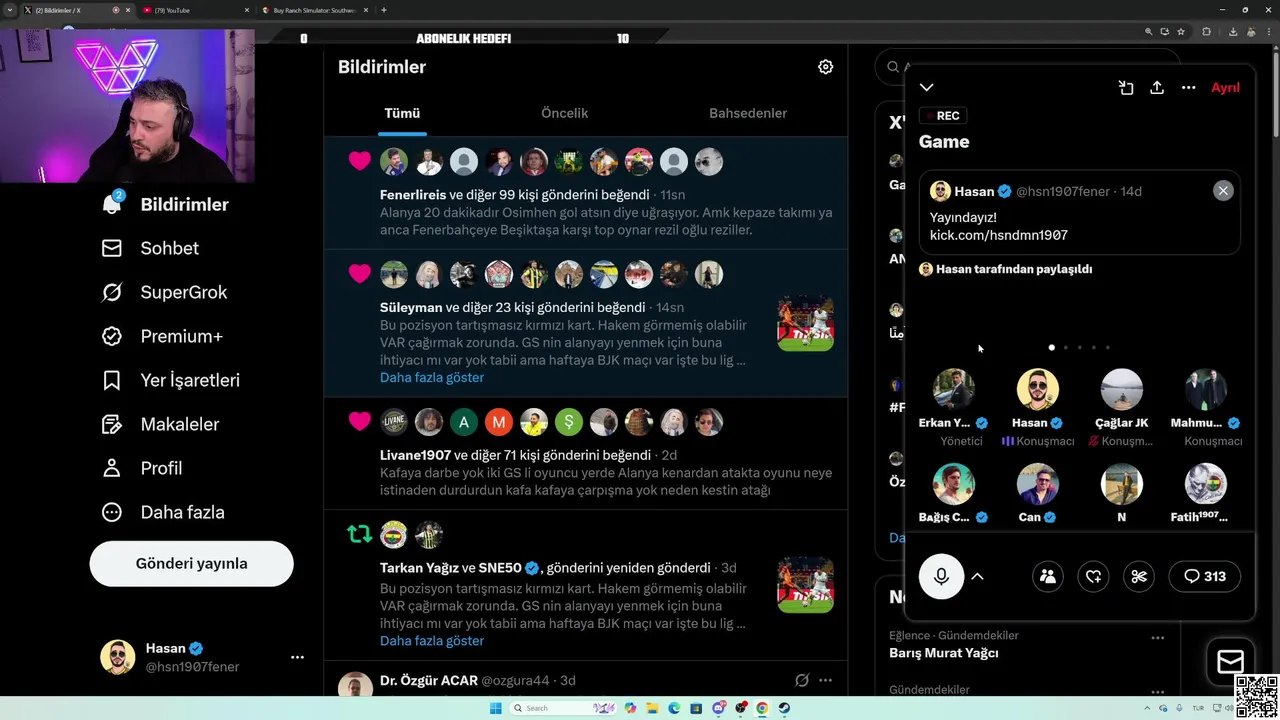Viewport: 1280px width, 720px height.
Task: Select Çağlar JK speaker avatar
Action: [x=1121, y=390]
